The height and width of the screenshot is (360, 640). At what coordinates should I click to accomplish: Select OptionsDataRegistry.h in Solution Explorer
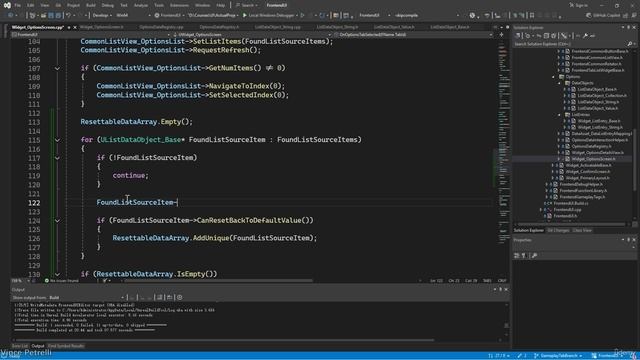tap(591, 146)
